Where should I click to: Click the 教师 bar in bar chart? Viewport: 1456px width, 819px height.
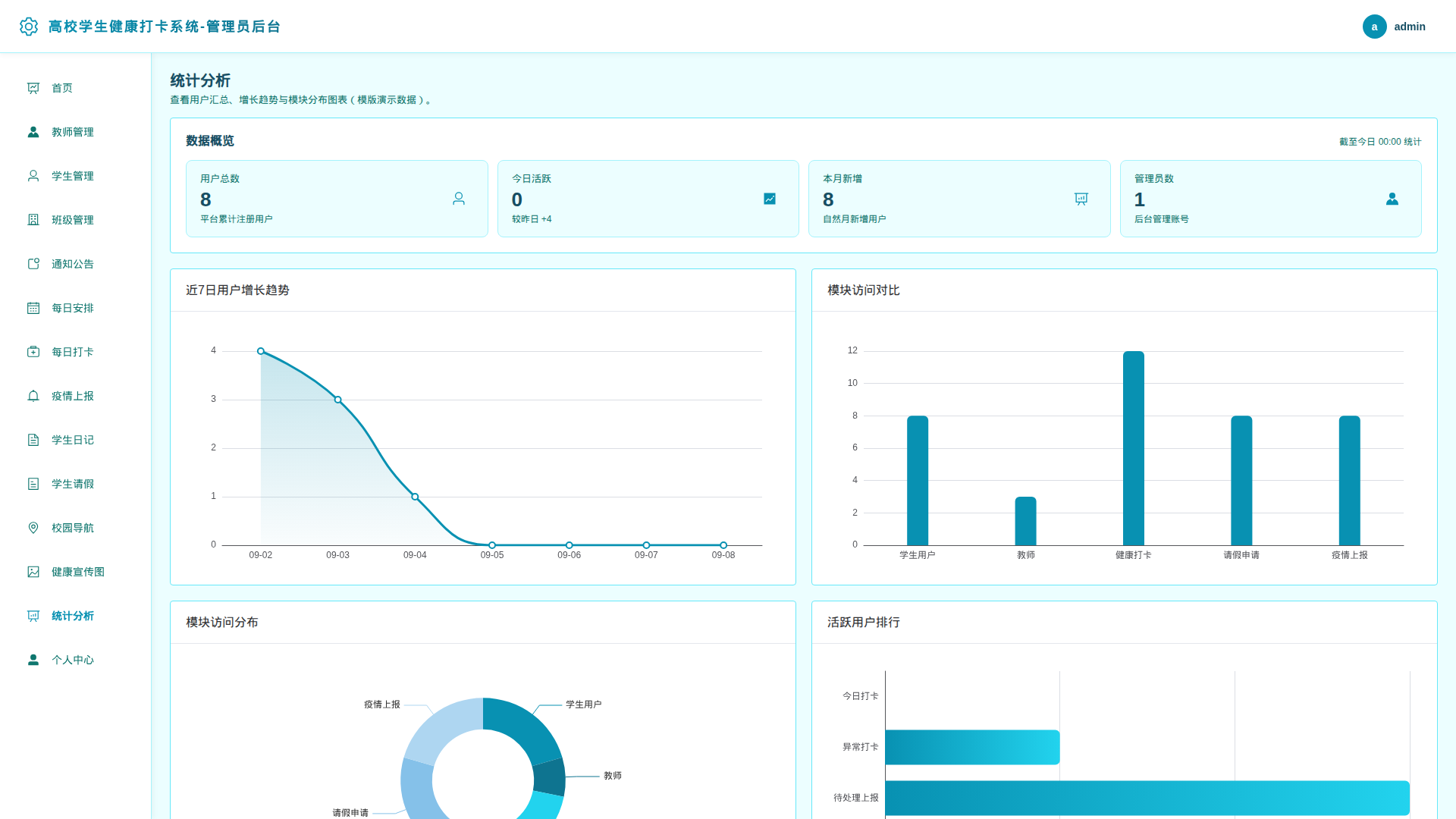coord(1025,521)
